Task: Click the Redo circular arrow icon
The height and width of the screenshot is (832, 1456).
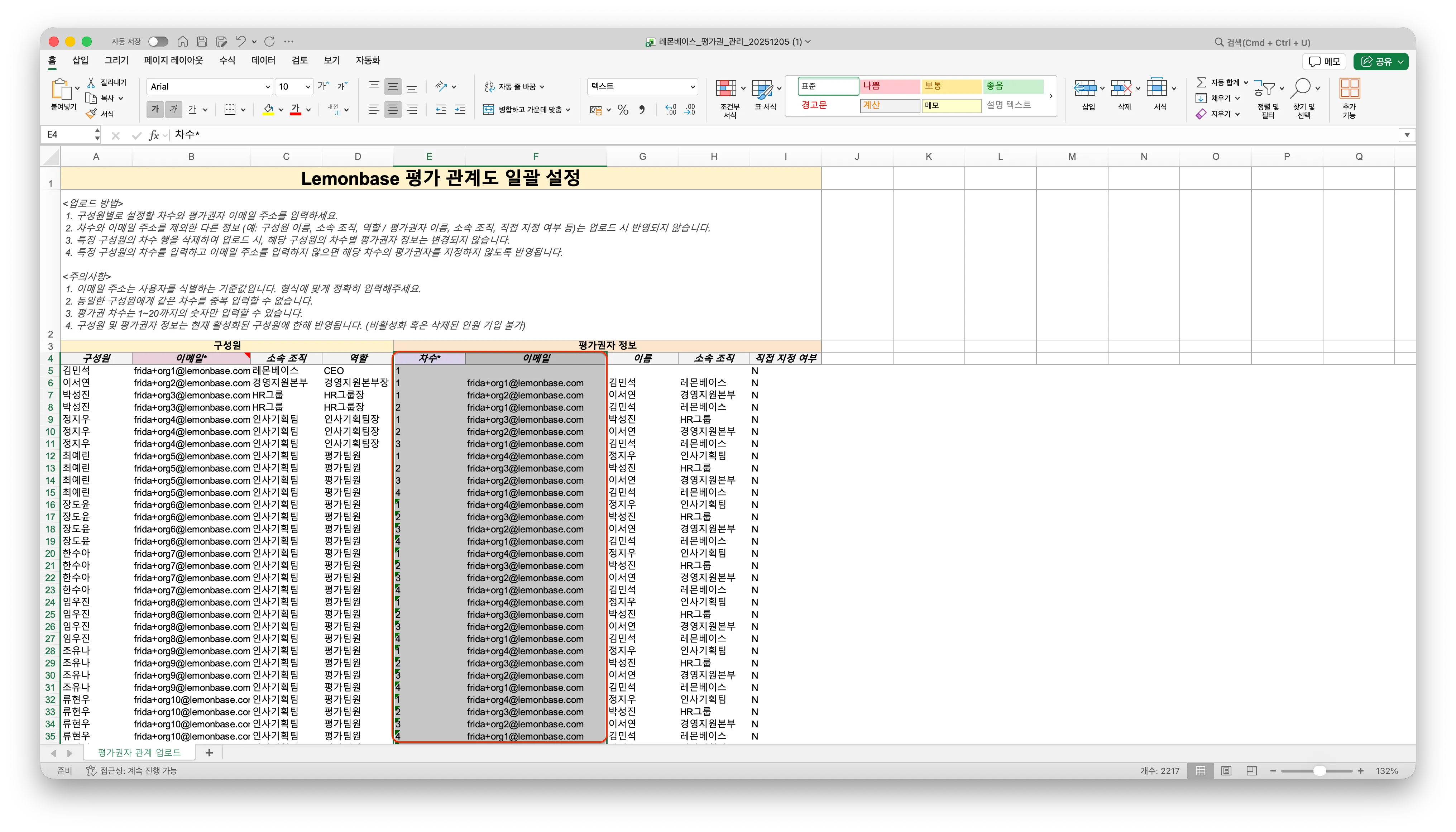Action: coord(270,42)
